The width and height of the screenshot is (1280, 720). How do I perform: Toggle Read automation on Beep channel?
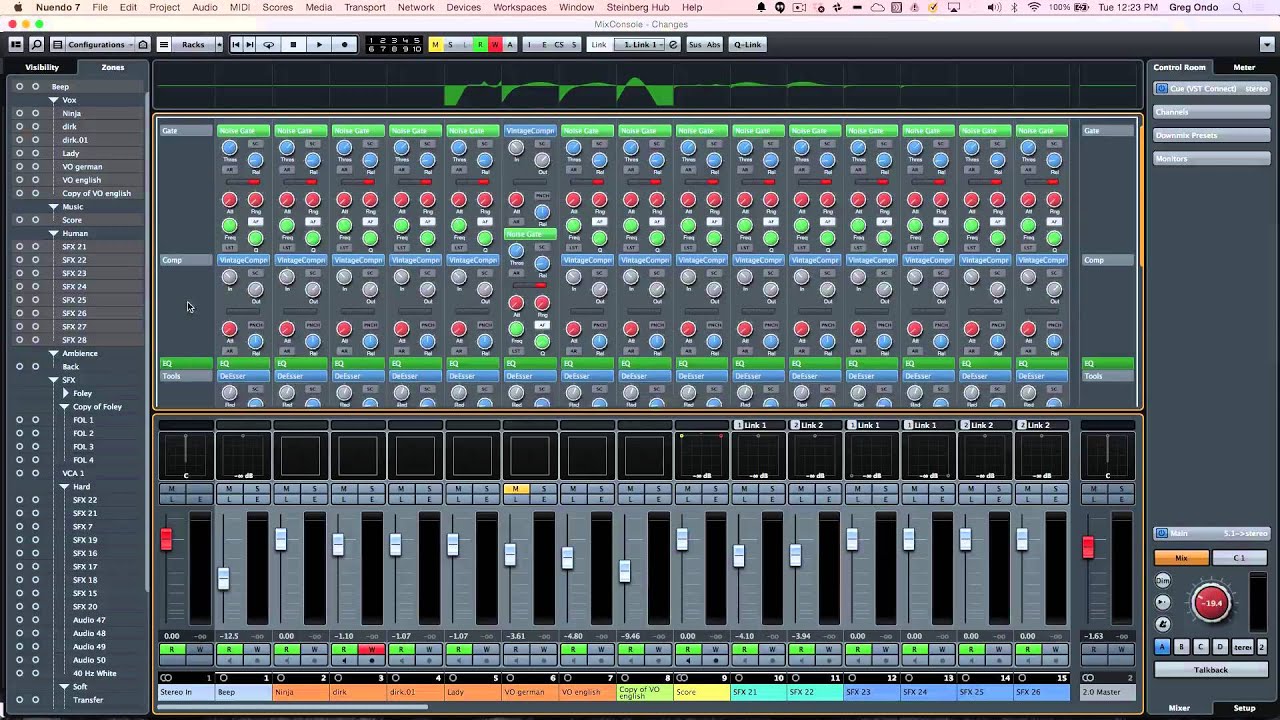(x=229, y=649)
